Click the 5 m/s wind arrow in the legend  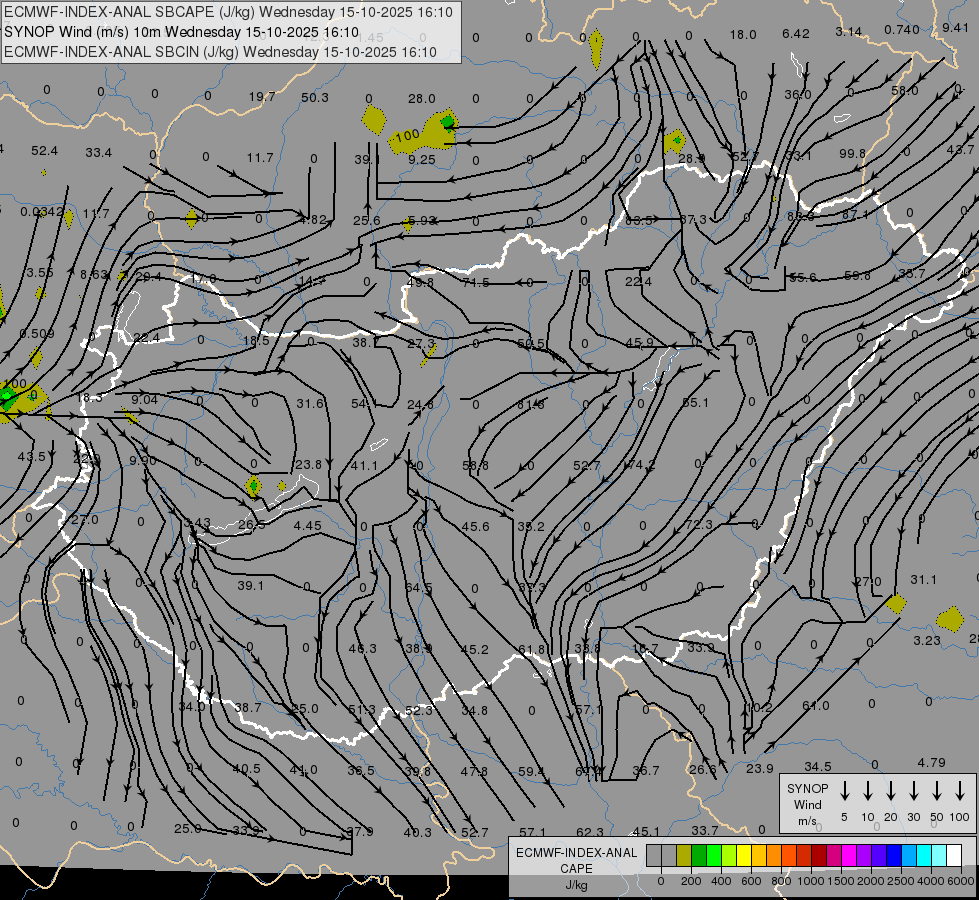(844, 790)
